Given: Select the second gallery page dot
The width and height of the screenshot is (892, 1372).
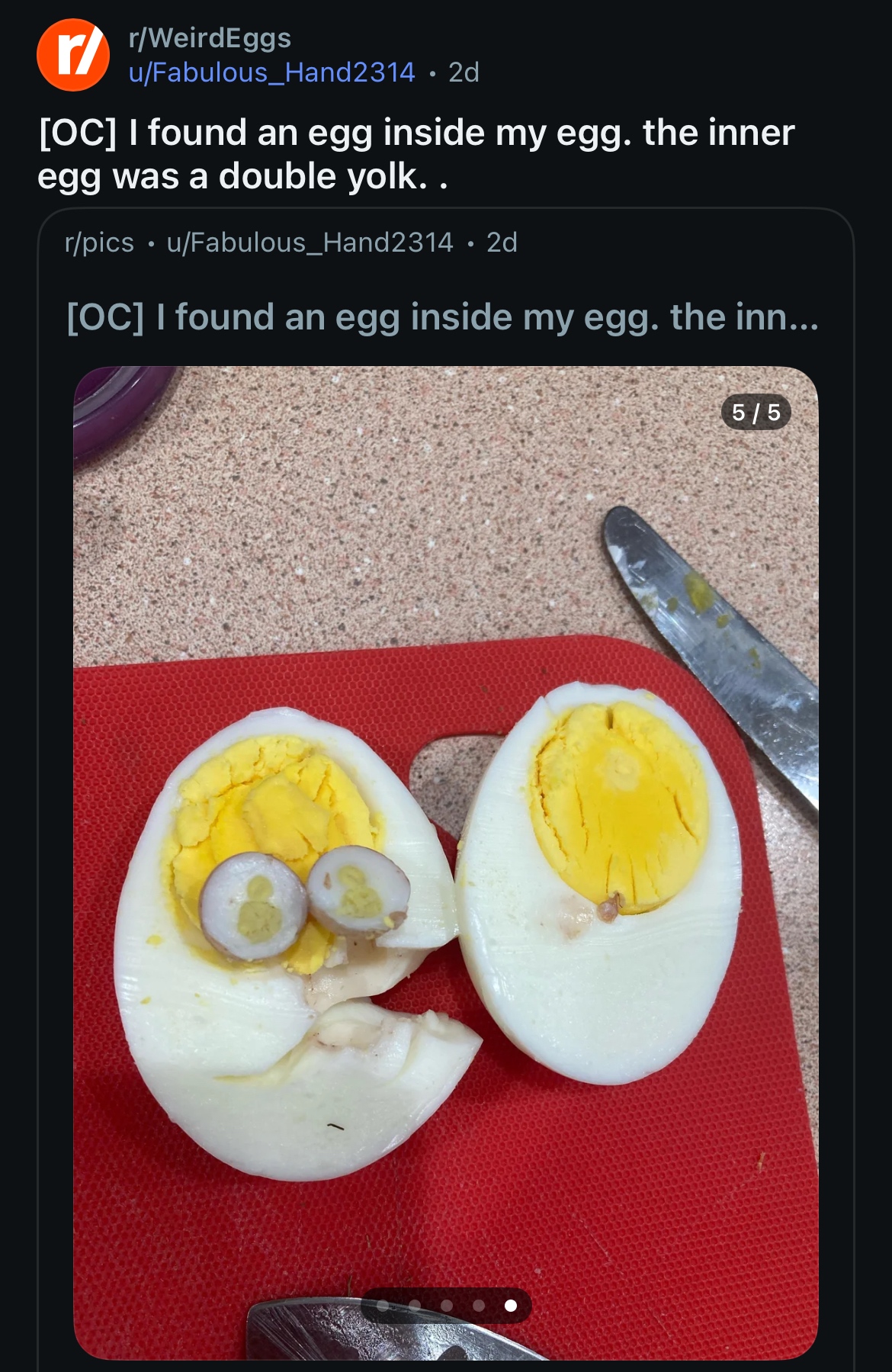Looking at the screenshot, I should coord(415,1306).
